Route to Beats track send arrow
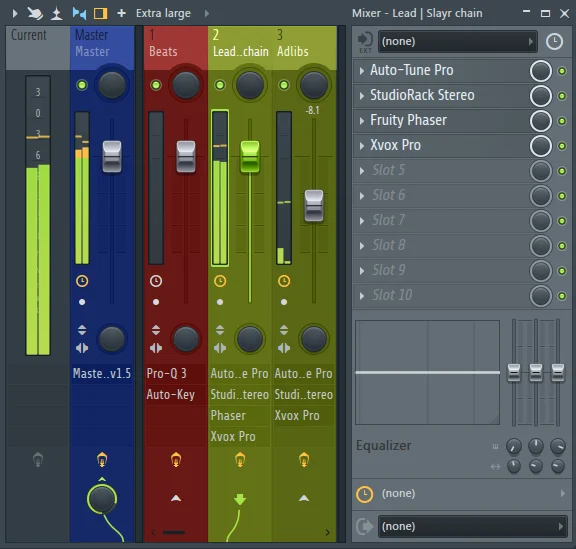 point(176,498)
